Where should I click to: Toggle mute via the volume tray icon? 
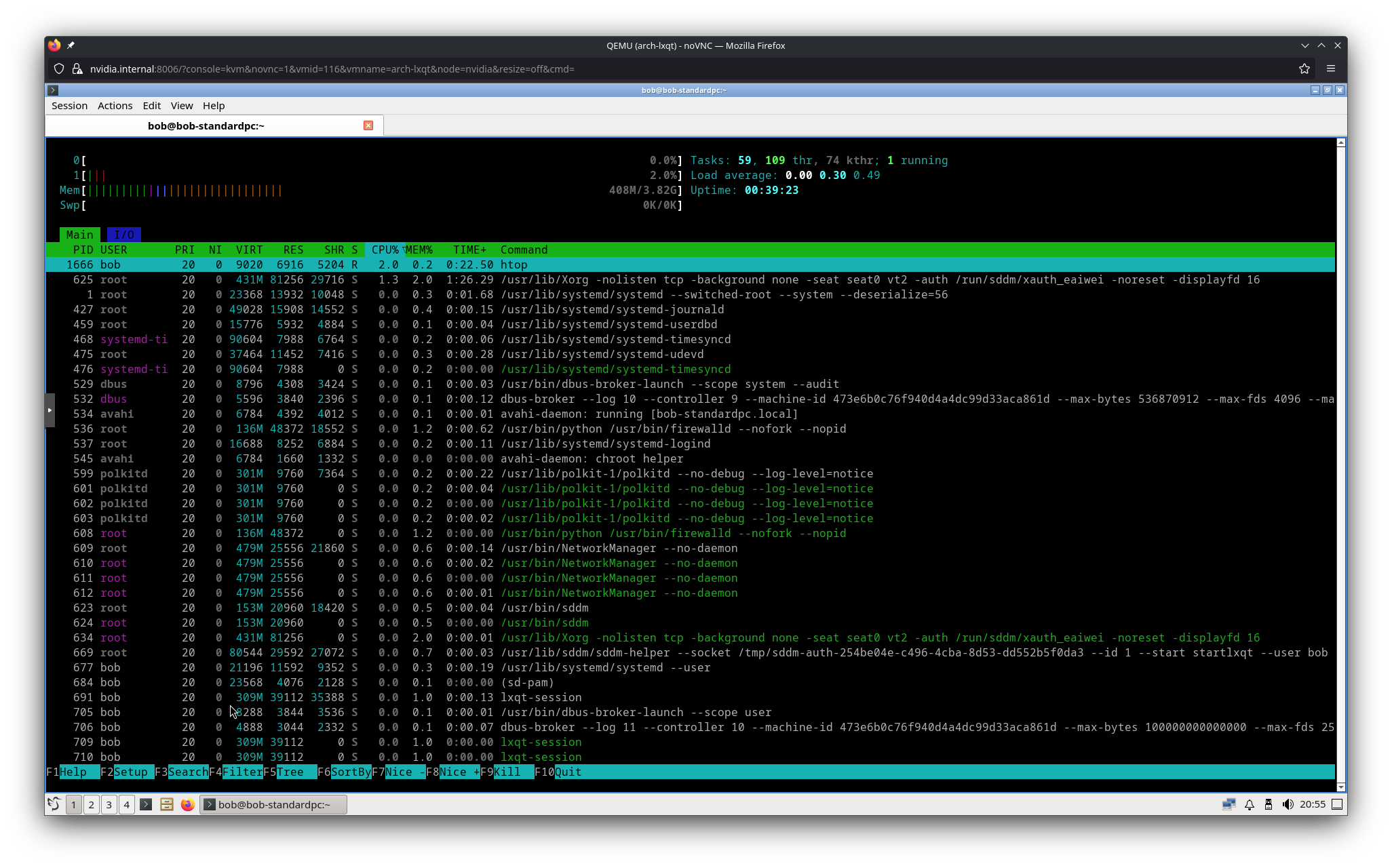[1288, 804]
